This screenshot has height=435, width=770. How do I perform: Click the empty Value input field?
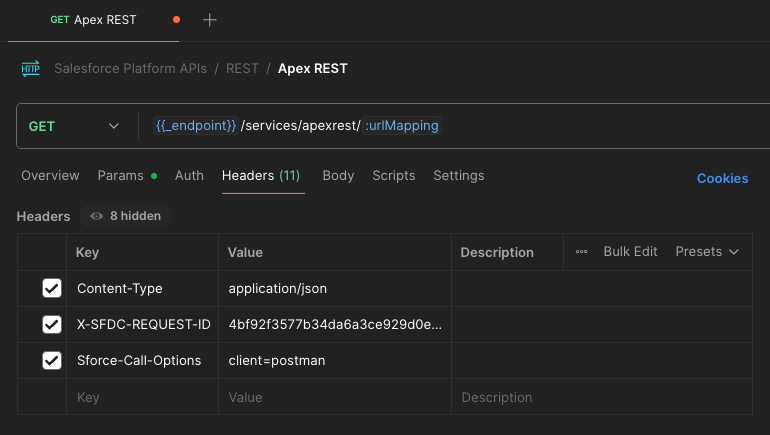[335, 397]
